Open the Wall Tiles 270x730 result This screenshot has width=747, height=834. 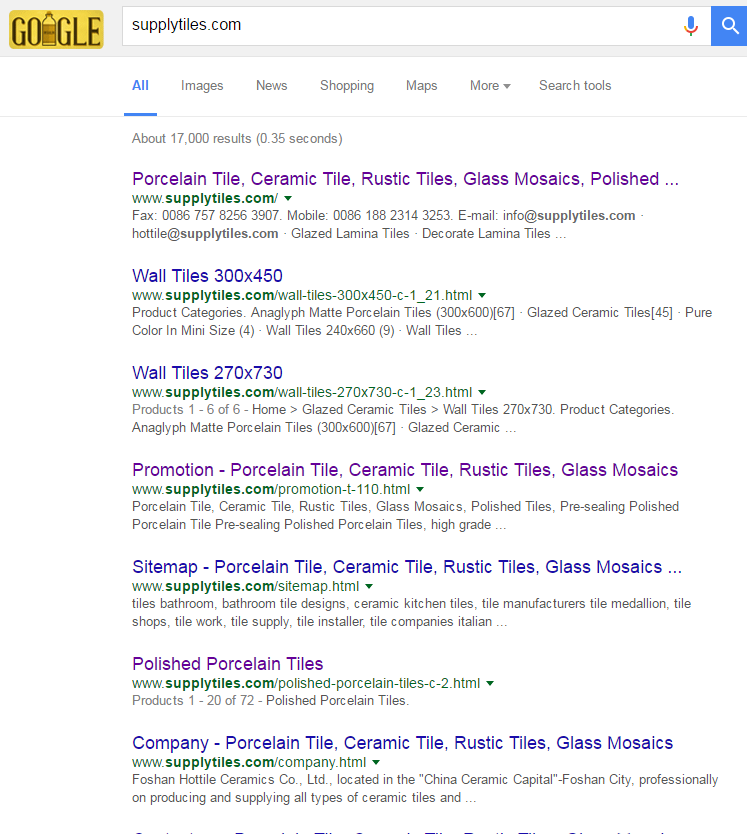tap(208, 373)
